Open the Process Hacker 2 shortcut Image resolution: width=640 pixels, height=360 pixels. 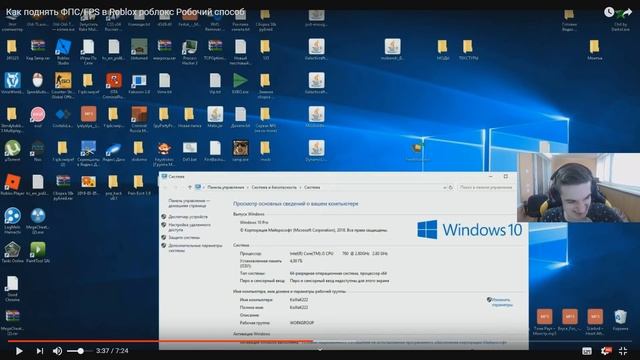pos(189,51)
